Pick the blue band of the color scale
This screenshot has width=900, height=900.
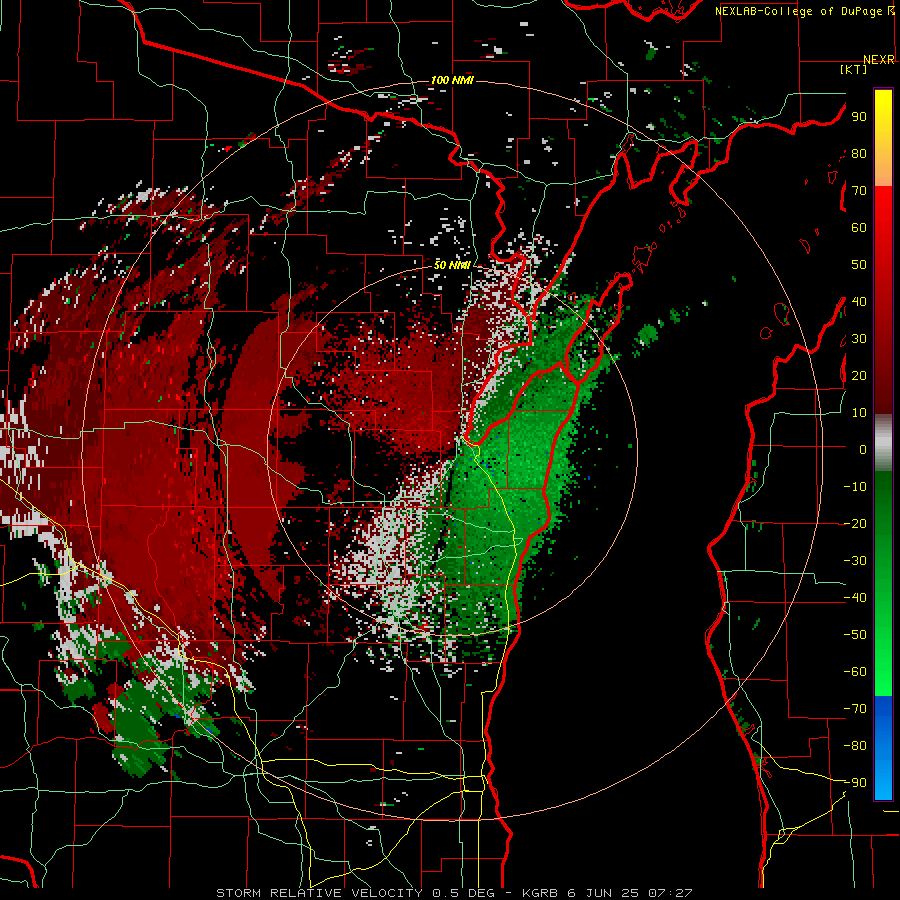coord(883,748)
